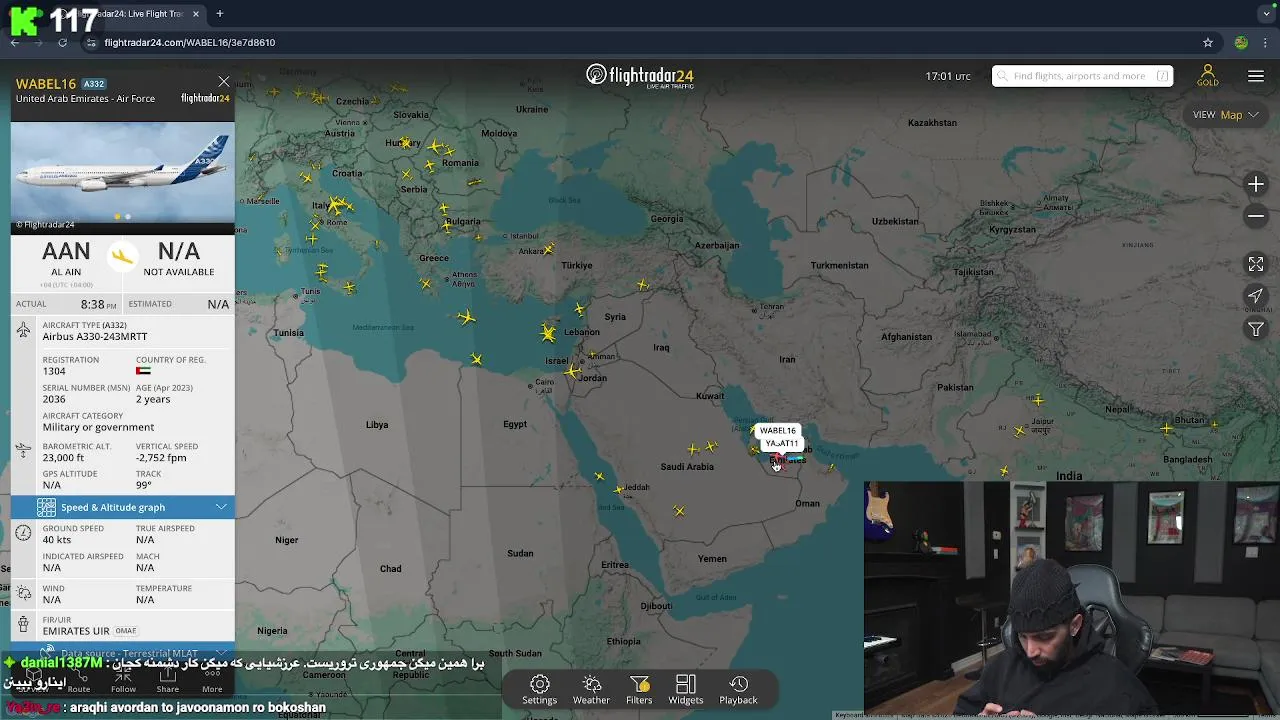Click the track value 99°
Screen dimensions: 1280x720
[144, 485]
